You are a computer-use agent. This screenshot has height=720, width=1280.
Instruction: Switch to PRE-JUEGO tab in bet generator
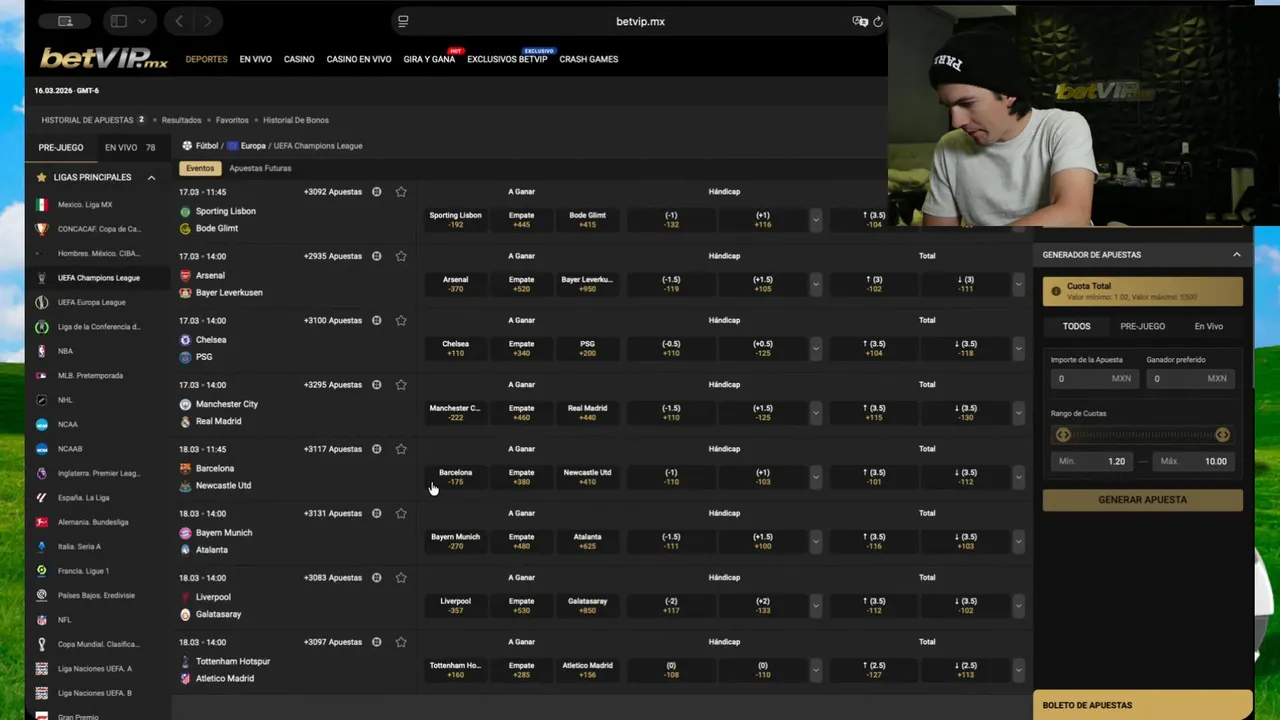[x=1142, y=326]
